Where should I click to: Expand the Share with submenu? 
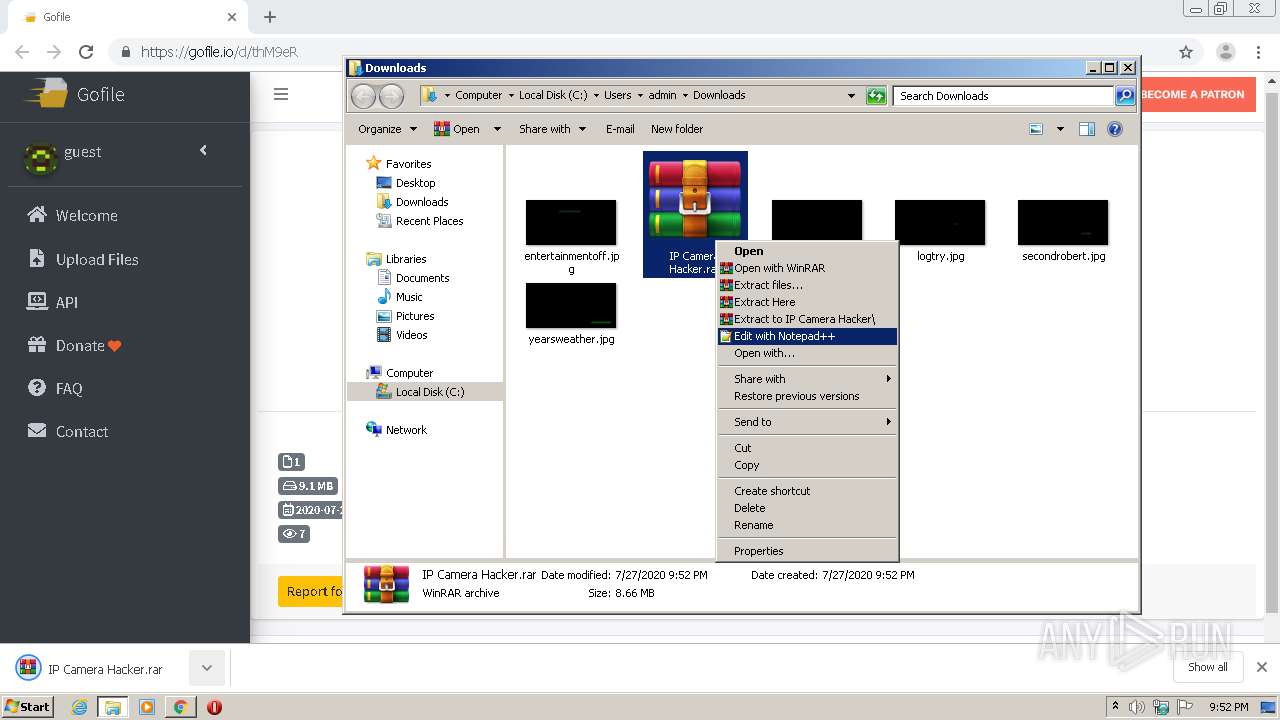807,379
